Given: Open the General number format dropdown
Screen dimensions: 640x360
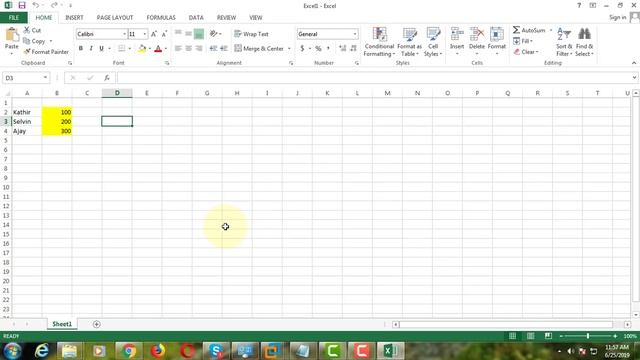Looking at the screenshot, I should (x=355, y=34).
